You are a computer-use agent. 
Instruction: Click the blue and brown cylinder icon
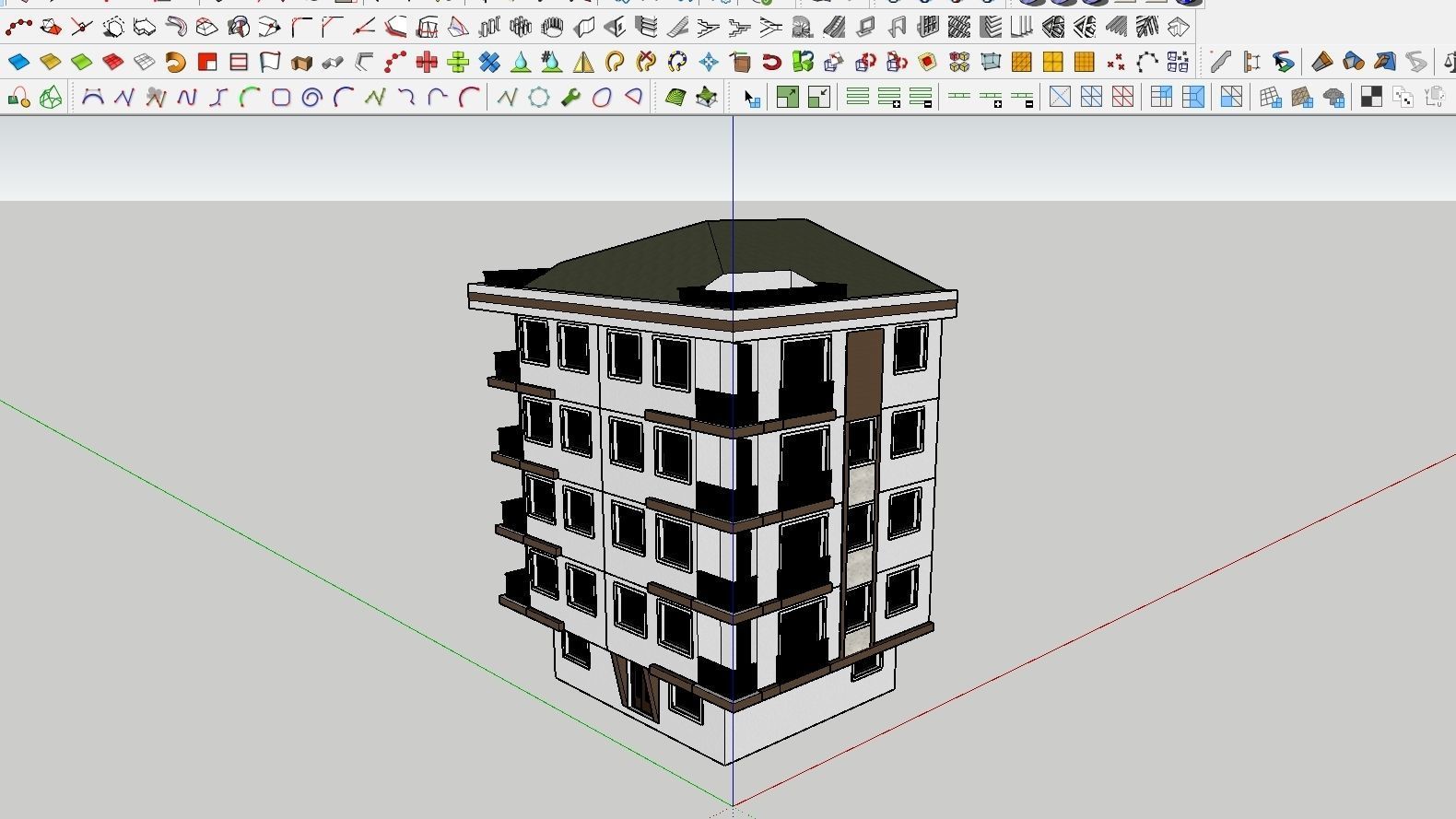pos(1354,62)
